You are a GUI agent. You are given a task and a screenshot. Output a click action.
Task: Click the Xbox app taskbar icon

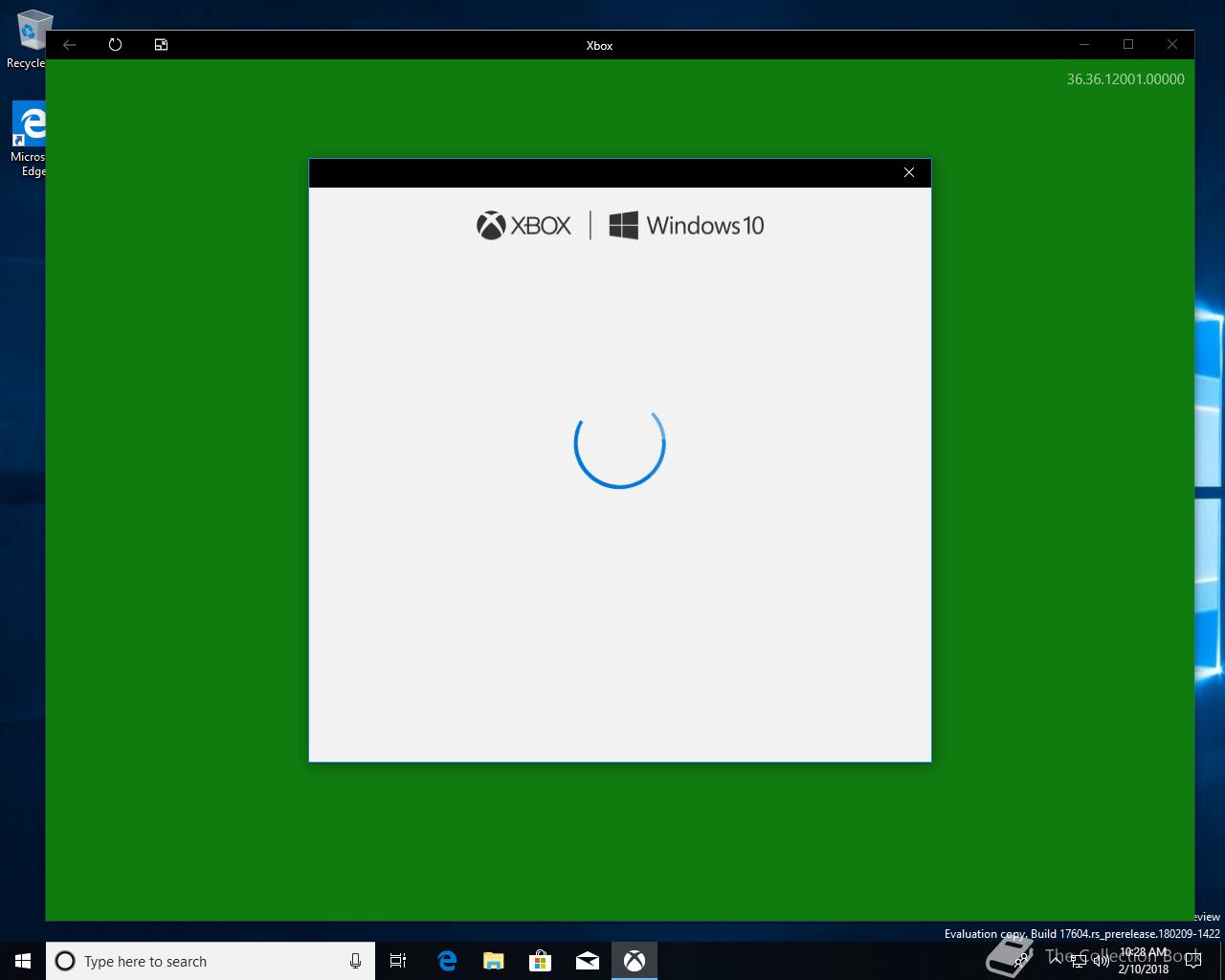coord(635,961)
